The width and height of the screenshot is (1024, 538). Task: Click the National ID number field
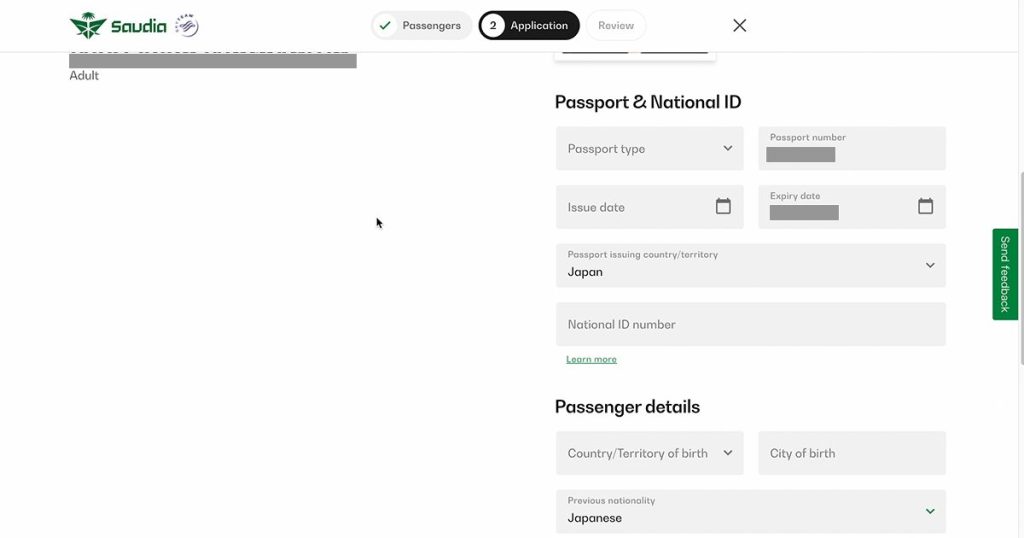tap(750, 324)
